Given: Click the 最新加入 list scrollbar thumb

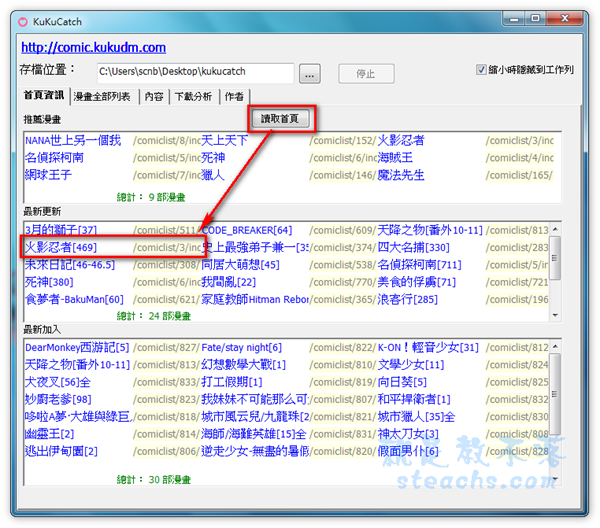Looking at the screenshot, I should [x=555, y=394].
